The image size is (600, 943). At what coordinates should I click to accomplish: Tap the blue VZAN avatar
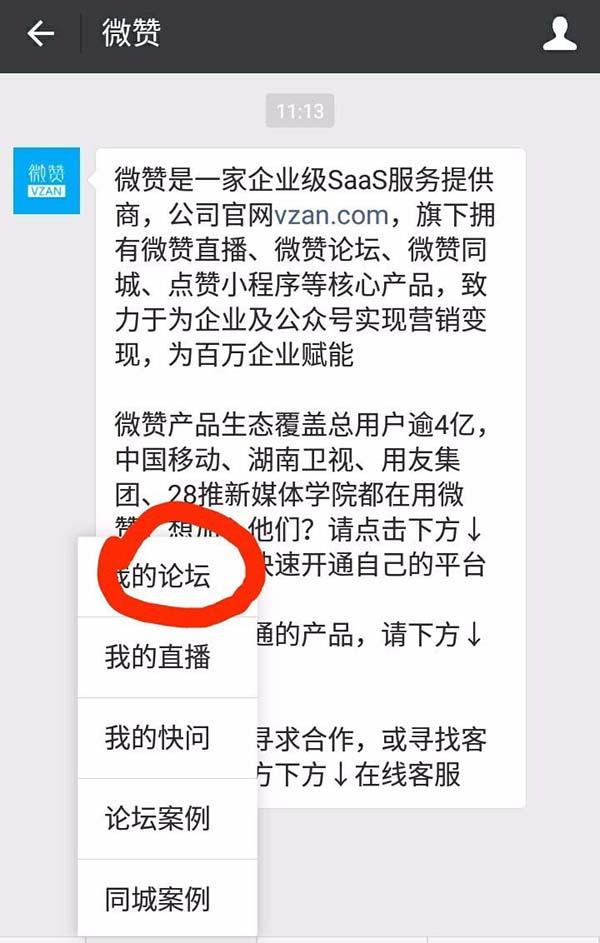click(47, 180)
